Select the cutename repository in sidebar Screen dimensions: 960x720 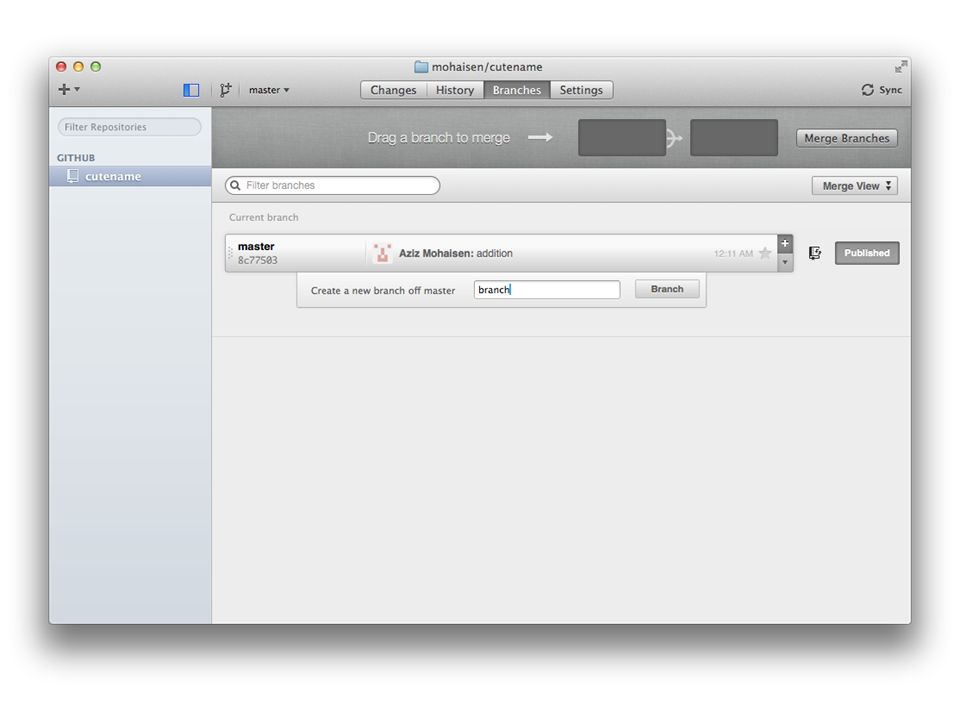130,176
